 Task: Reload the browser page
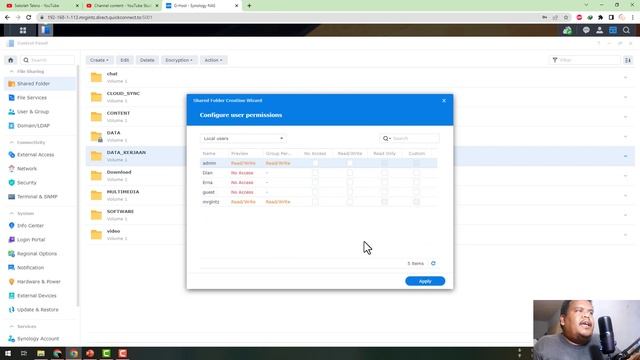29,18
